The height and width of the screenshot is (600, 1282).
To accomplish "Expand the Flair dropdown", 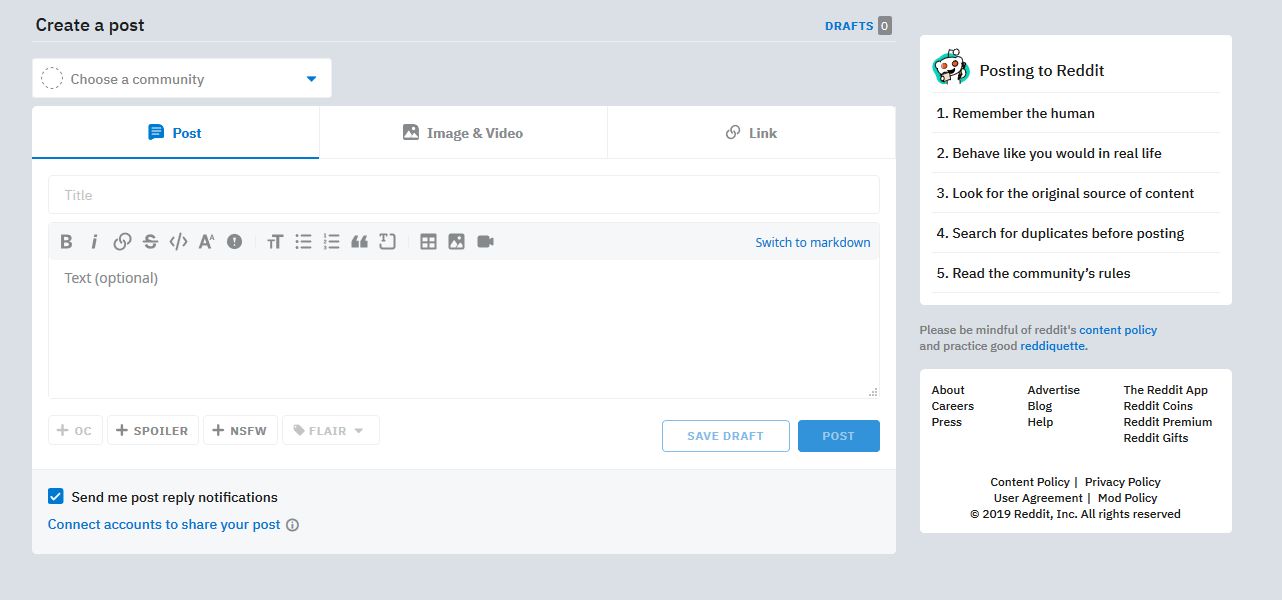I will (330, 431).
